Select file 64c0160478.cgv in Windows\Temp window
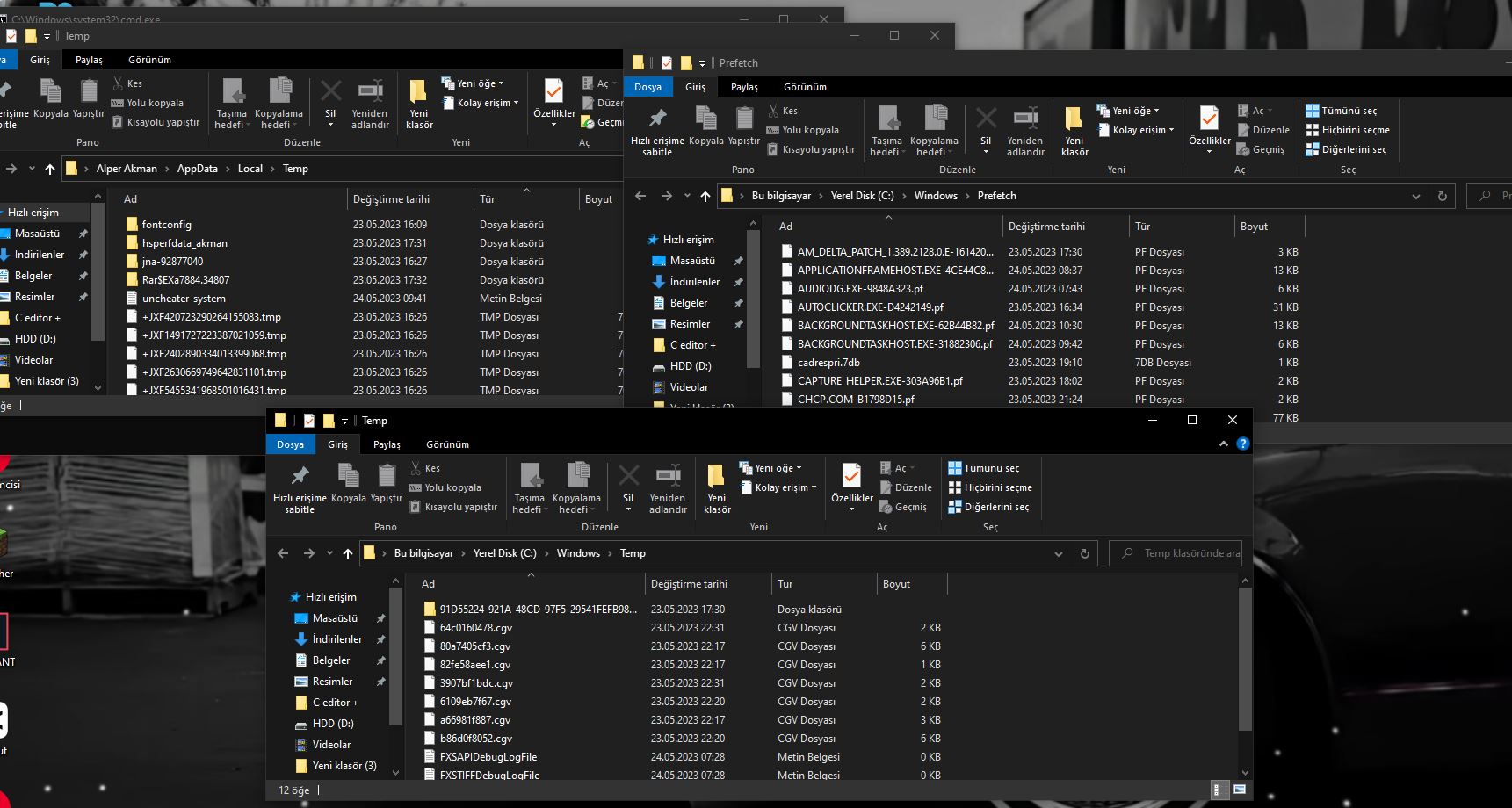1512x808 pixels. (476, 628)
